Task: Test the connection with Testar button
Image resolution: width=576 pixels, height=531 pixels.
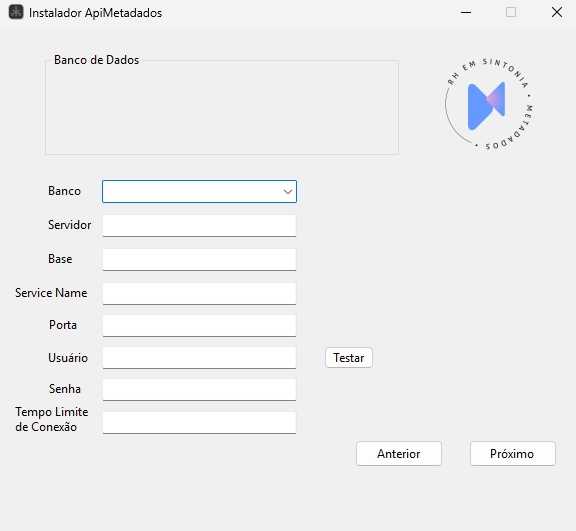Action: [x=349, y=358]
